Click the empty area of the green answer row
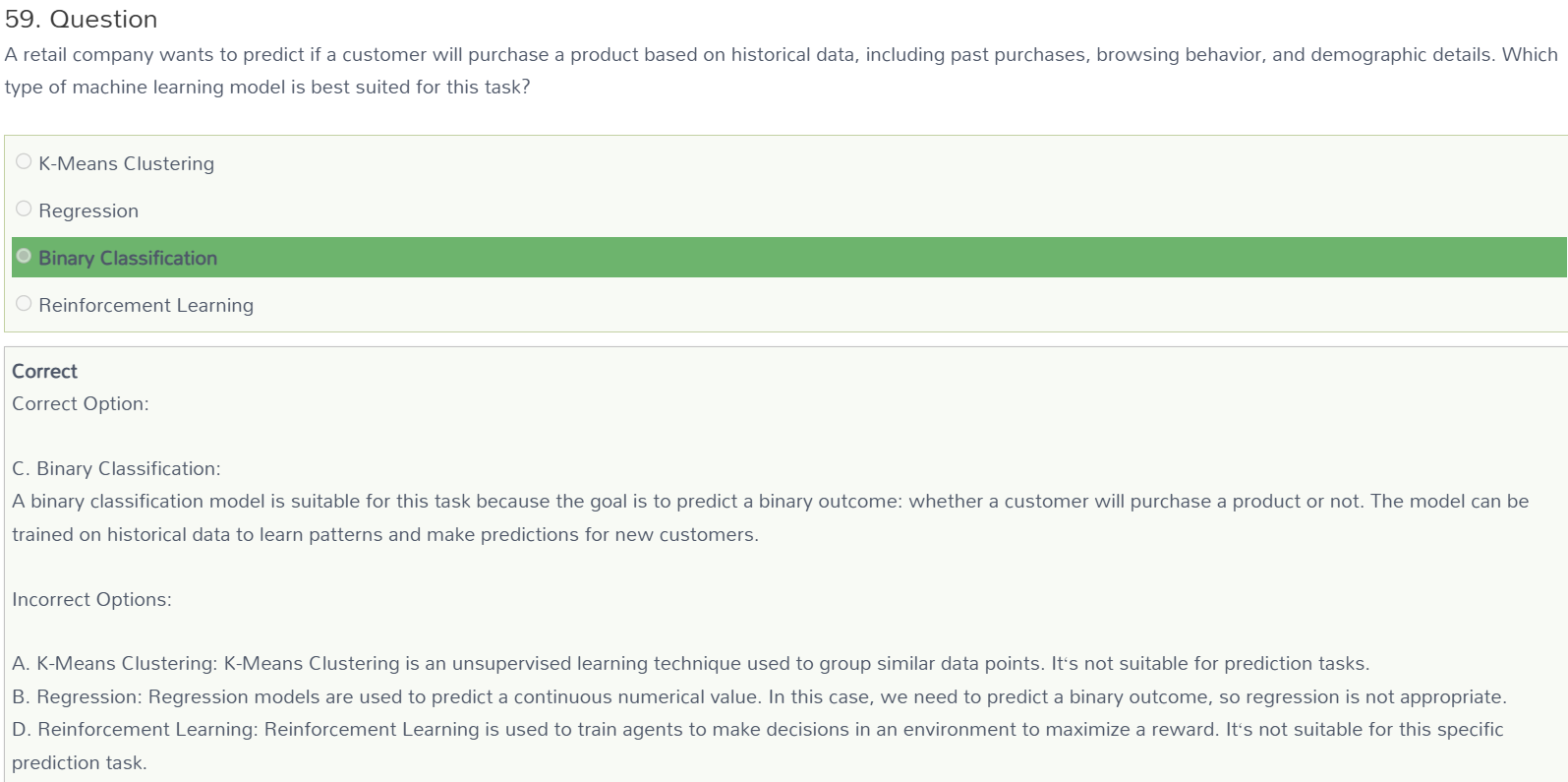The image size is (1568, 782). (885, 258)
